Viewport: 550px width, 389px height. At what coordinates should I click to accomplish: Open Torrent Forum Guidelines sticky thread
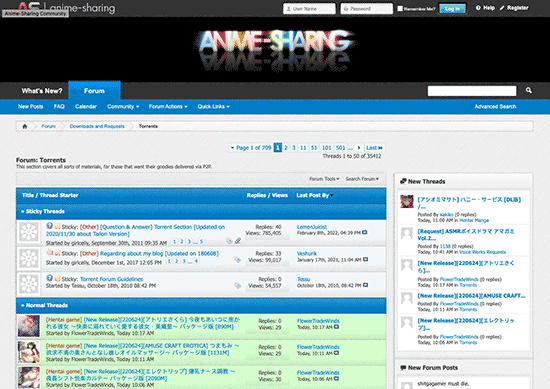click(x=112, y=279)
